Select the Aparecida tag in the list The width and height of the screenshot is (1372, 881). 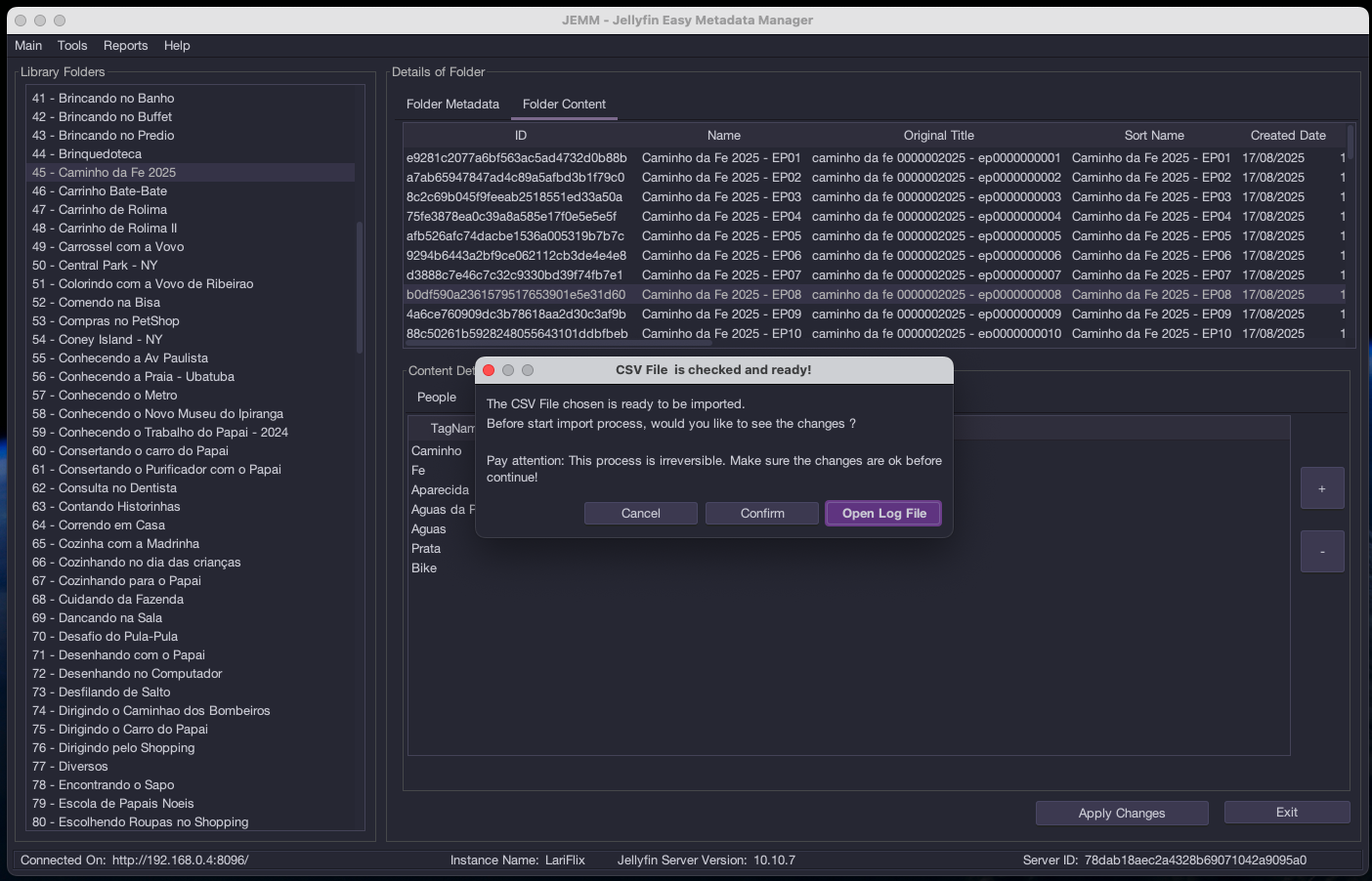440,490
